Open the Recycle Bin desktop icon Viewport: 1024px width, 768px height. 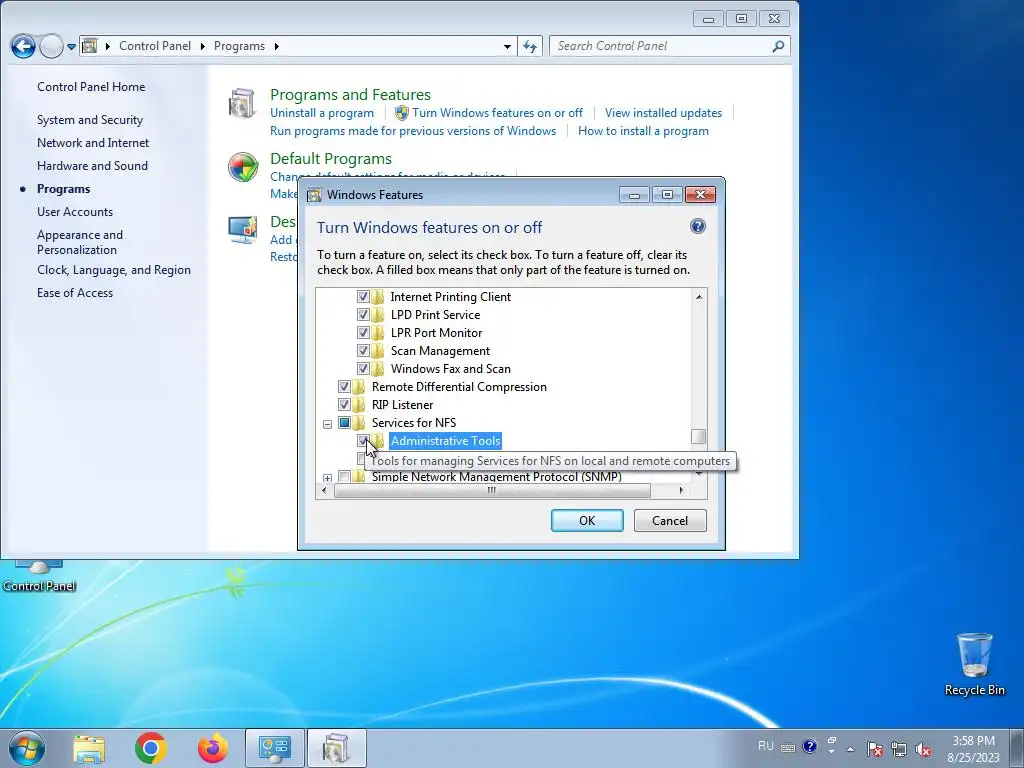(974, 664)
